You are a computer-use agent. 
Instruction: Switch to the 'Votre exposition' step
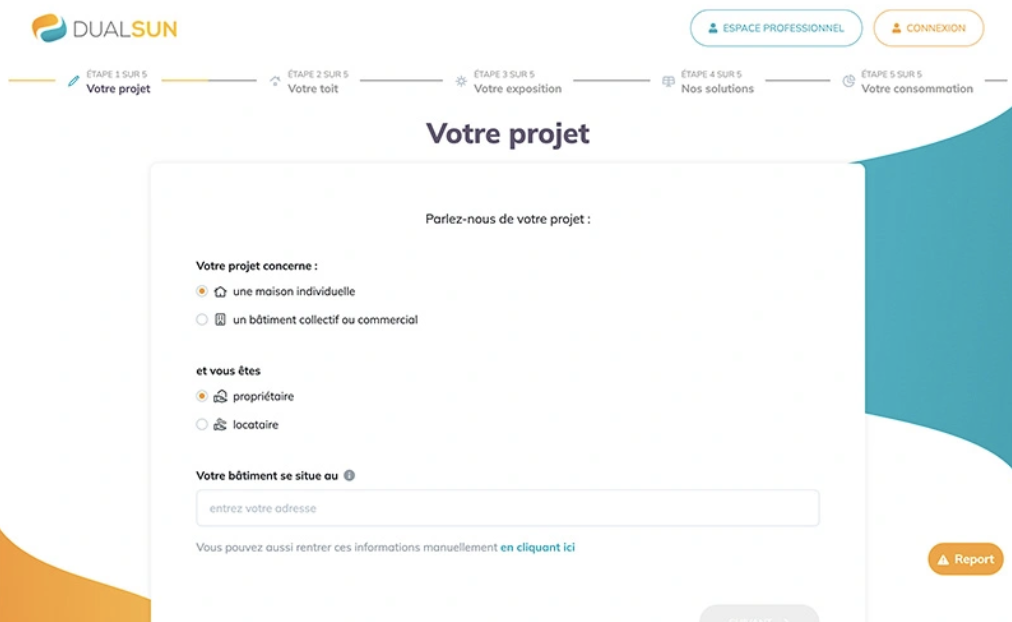(516, 88)
